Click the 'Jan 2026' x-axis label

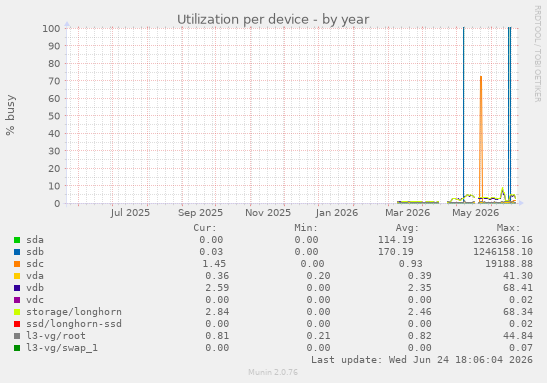(337, 213)
